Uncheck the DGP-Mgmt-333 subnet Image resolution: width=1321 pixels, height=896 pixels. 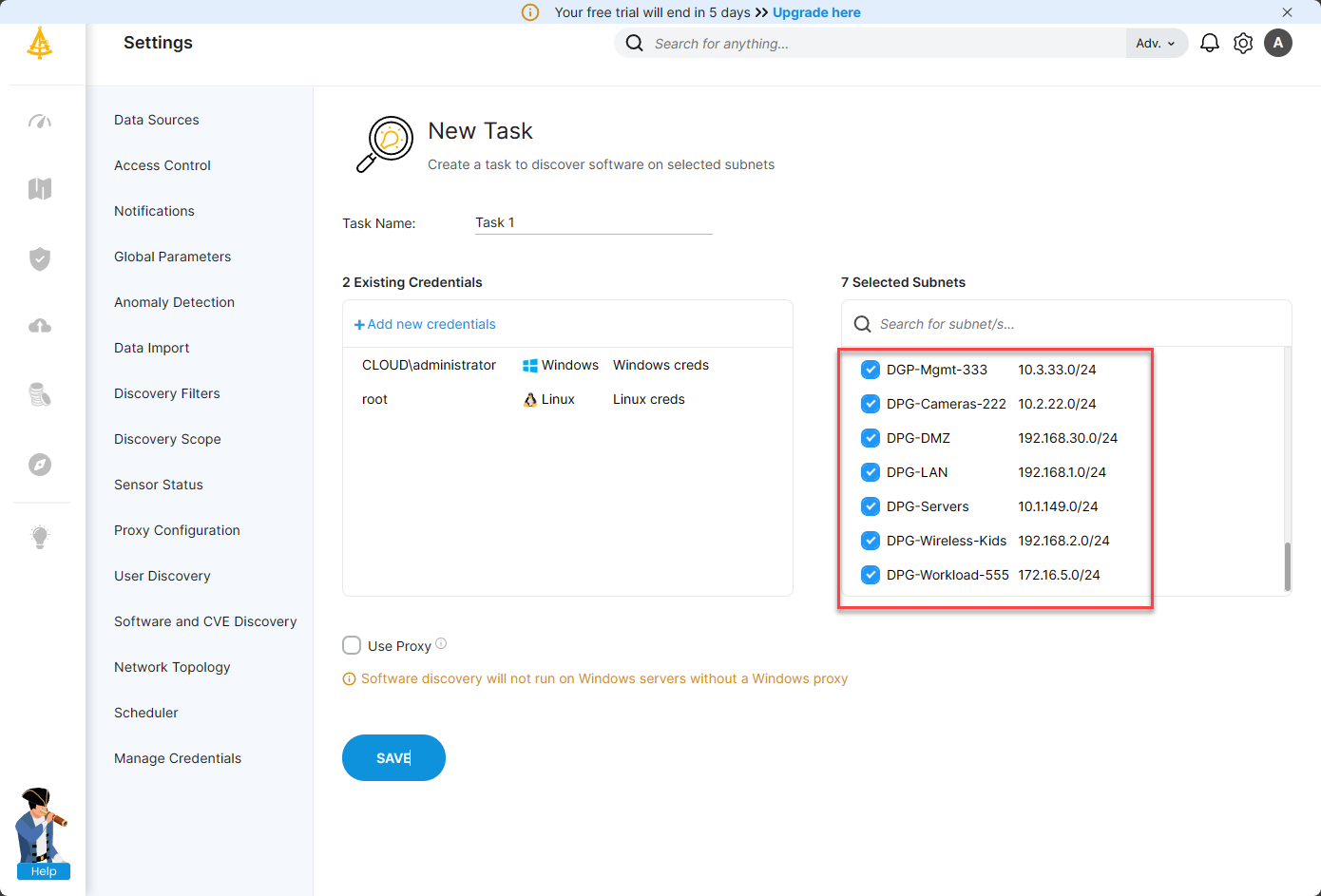tap(871, 370)
